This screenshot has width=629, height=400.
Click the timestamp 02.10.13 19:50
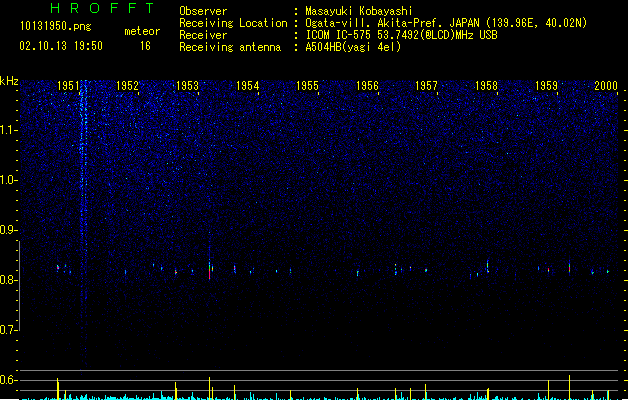61,46
